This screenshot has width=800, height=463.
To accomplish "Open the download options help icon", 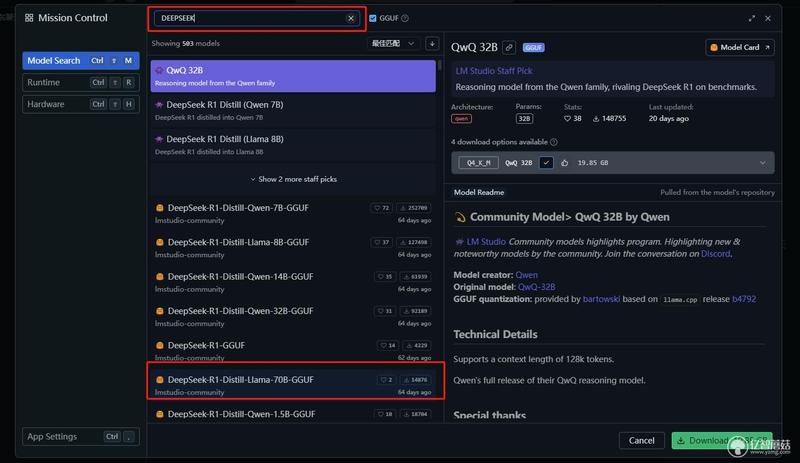I will point(554,142).
